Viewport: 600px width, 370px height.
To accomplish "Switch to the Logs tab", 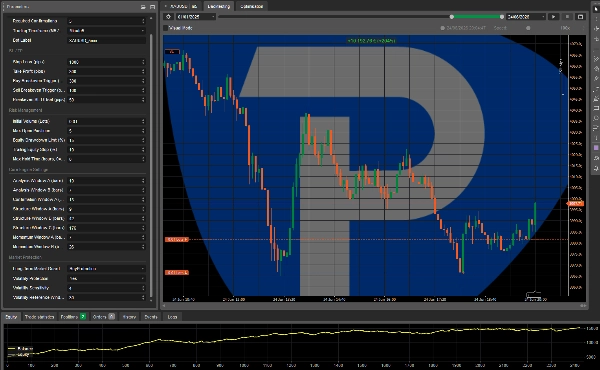I will pyautogui.click(x=172, y=317).
